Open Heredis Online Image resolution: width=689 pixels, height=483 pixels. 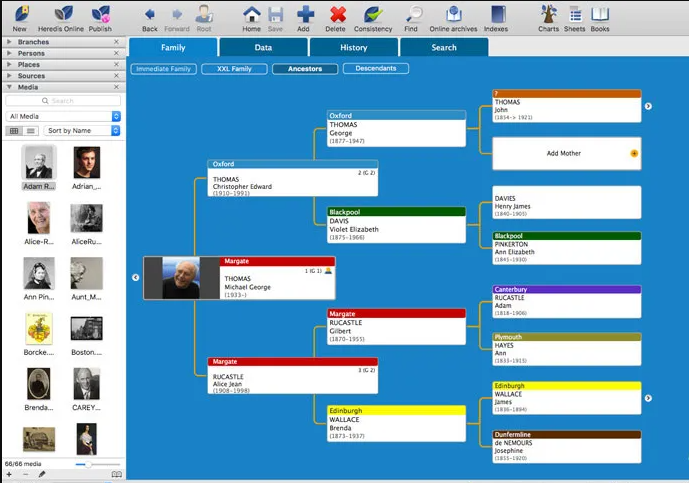[63, 14]
